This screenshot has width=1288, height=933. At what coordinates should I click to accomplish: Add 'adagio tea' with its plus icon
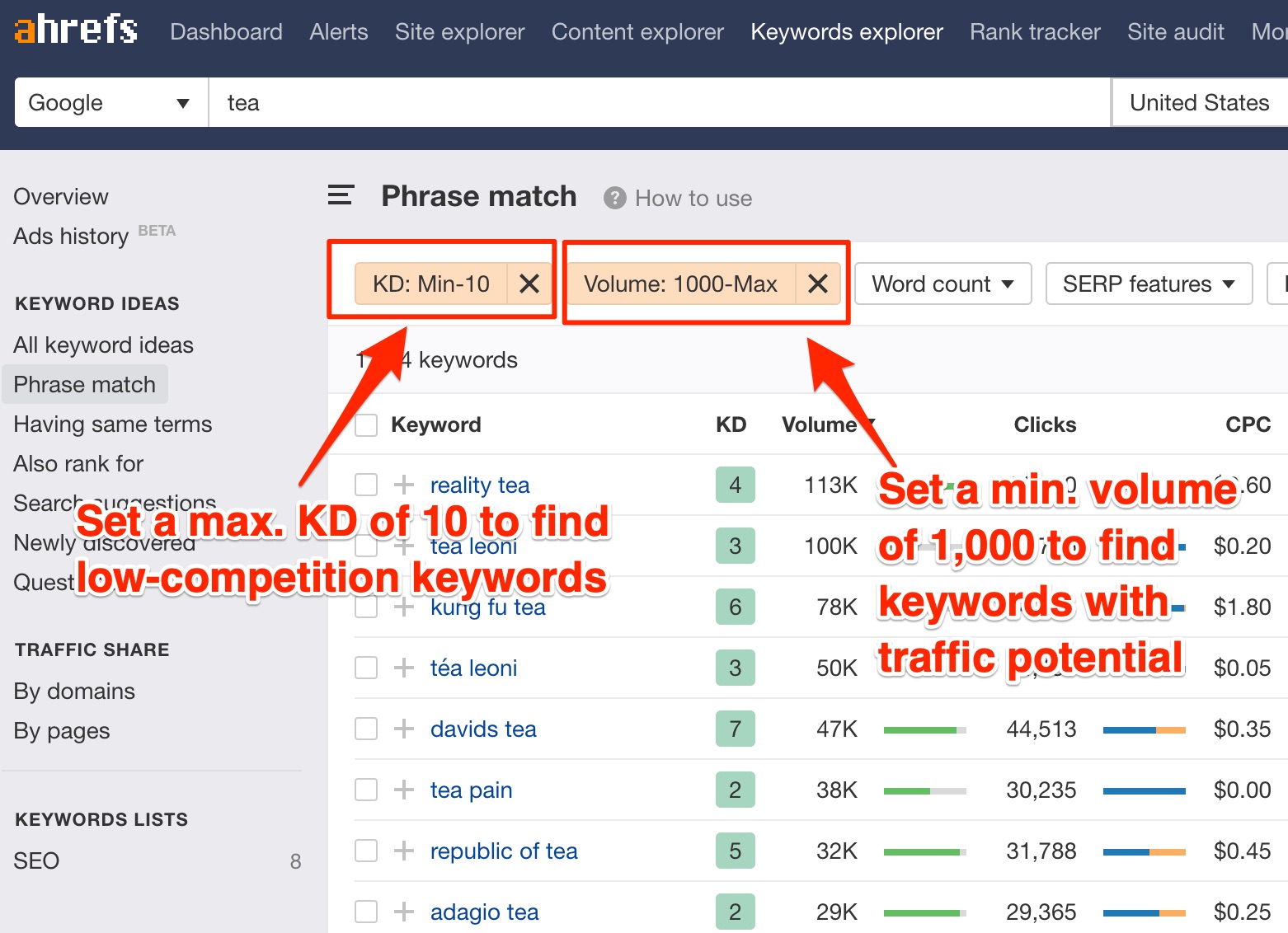pos(403,912)
